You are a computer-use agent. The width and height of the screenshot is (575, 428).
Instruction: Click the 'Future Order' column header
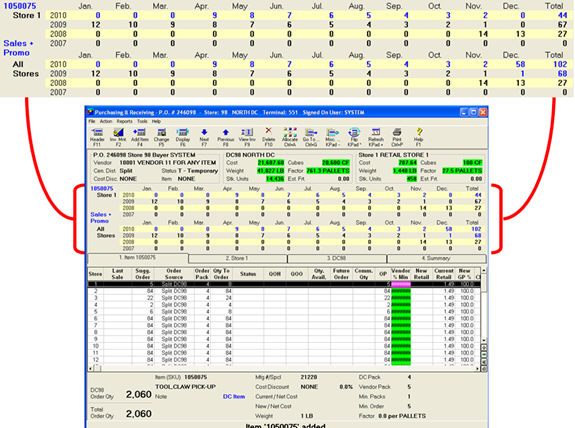pos(341,274)
